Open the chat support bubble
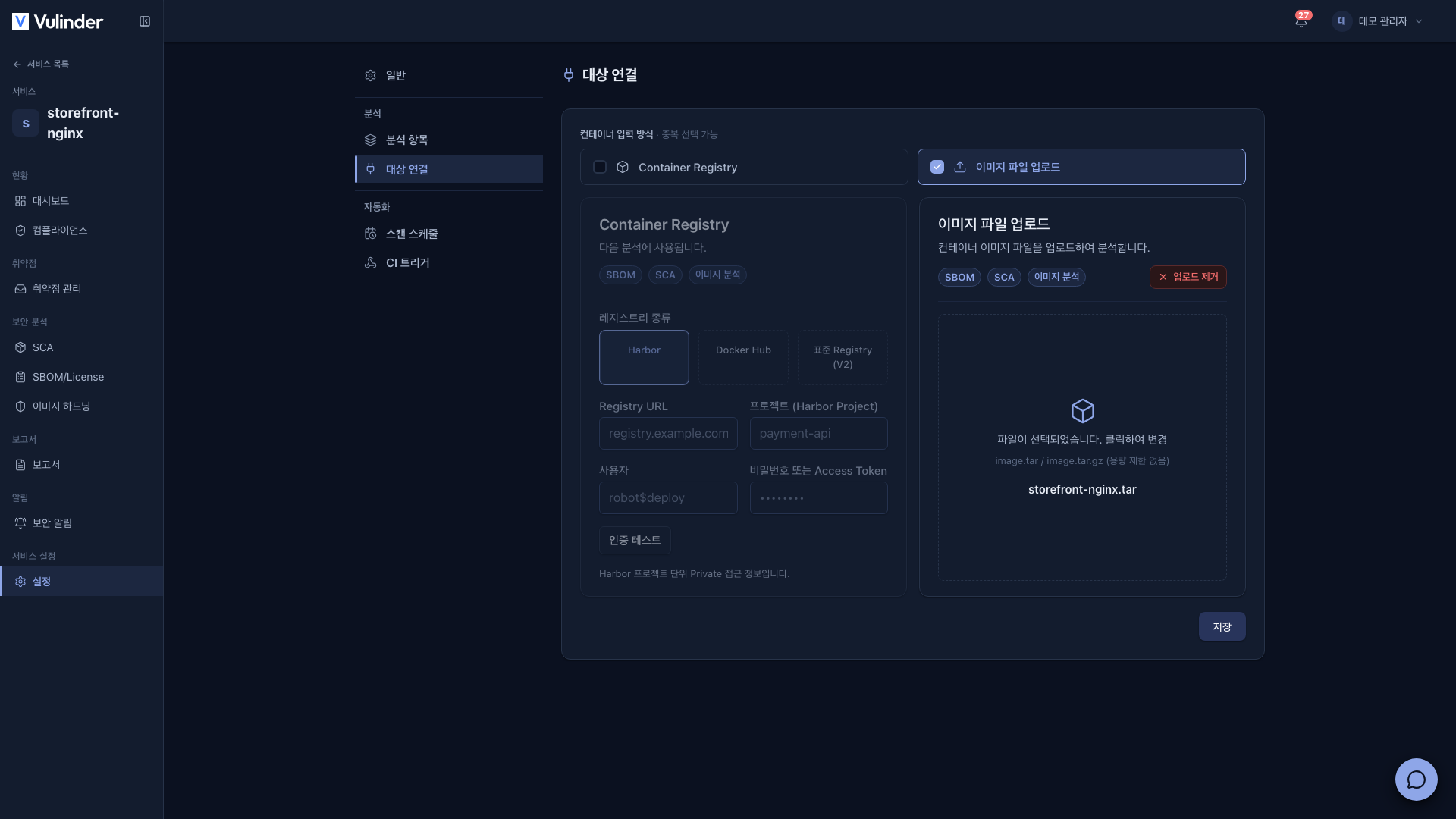This screenshot has height=819, width=1456. coord(1416,779)
